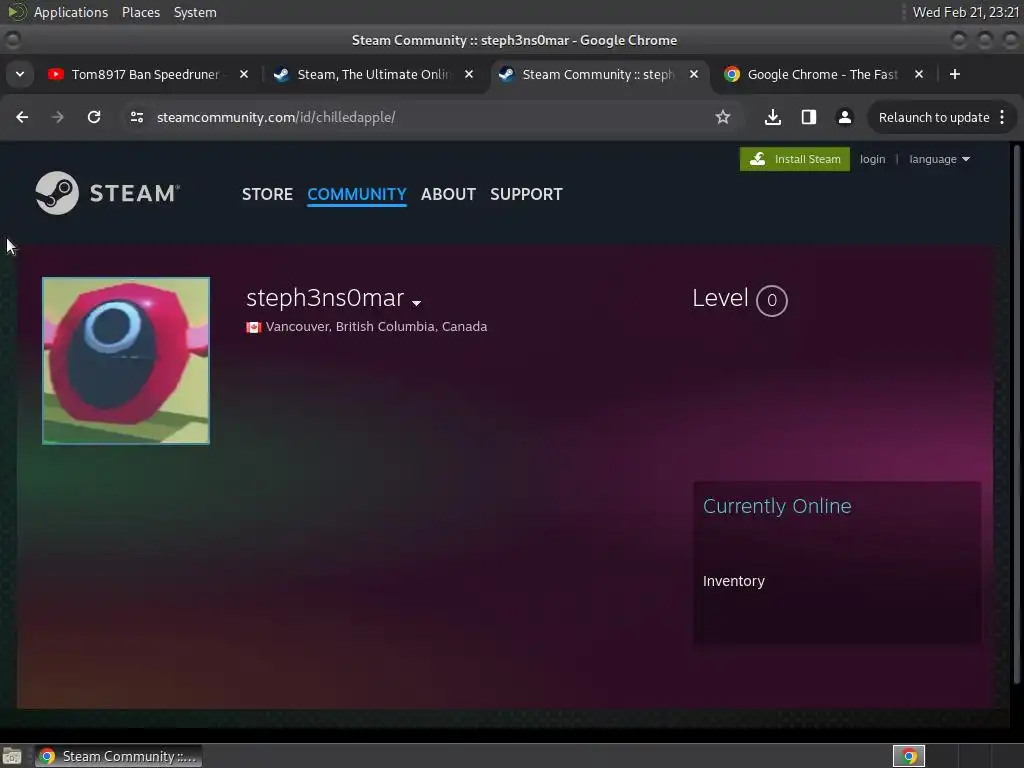The height and width of the screenshot is (768, 1024).
Task: Reload the Steam Community page
Action: (94, 117)
